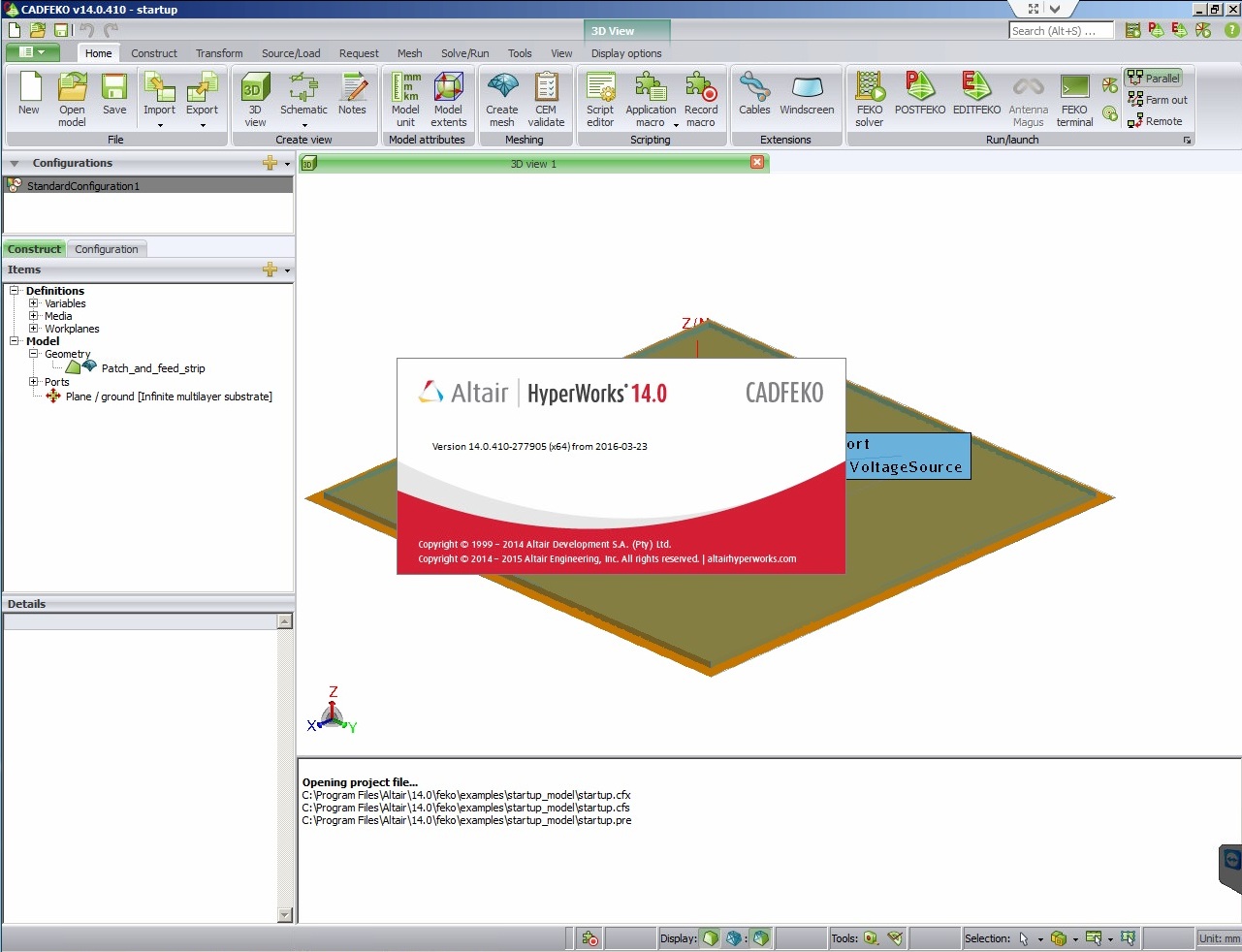Click the help question mark icon
1242x952 pixels.
(1232, 30)
